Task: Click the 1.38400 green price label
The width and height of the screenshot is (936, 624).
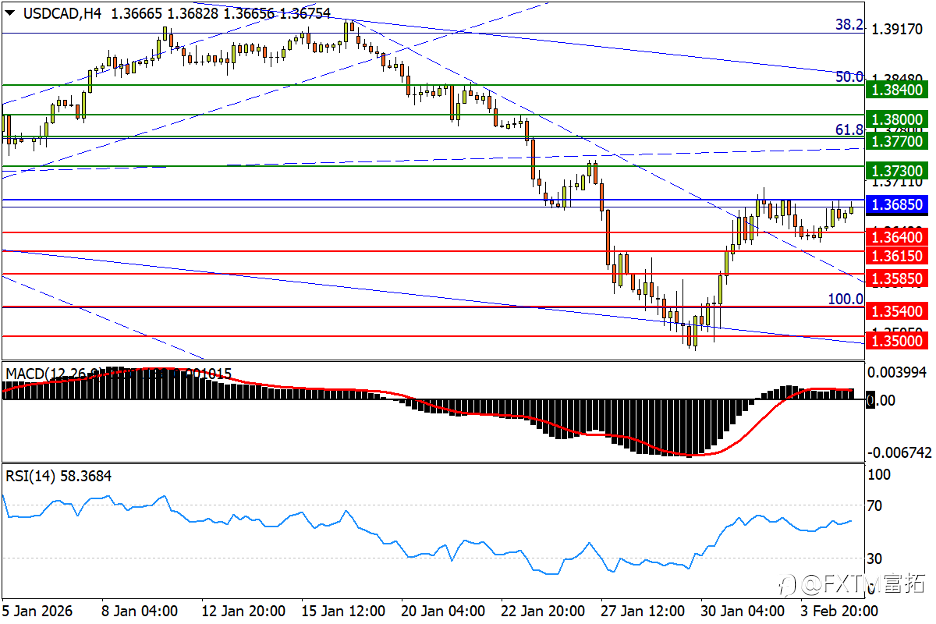Action: tap(897, 90)
